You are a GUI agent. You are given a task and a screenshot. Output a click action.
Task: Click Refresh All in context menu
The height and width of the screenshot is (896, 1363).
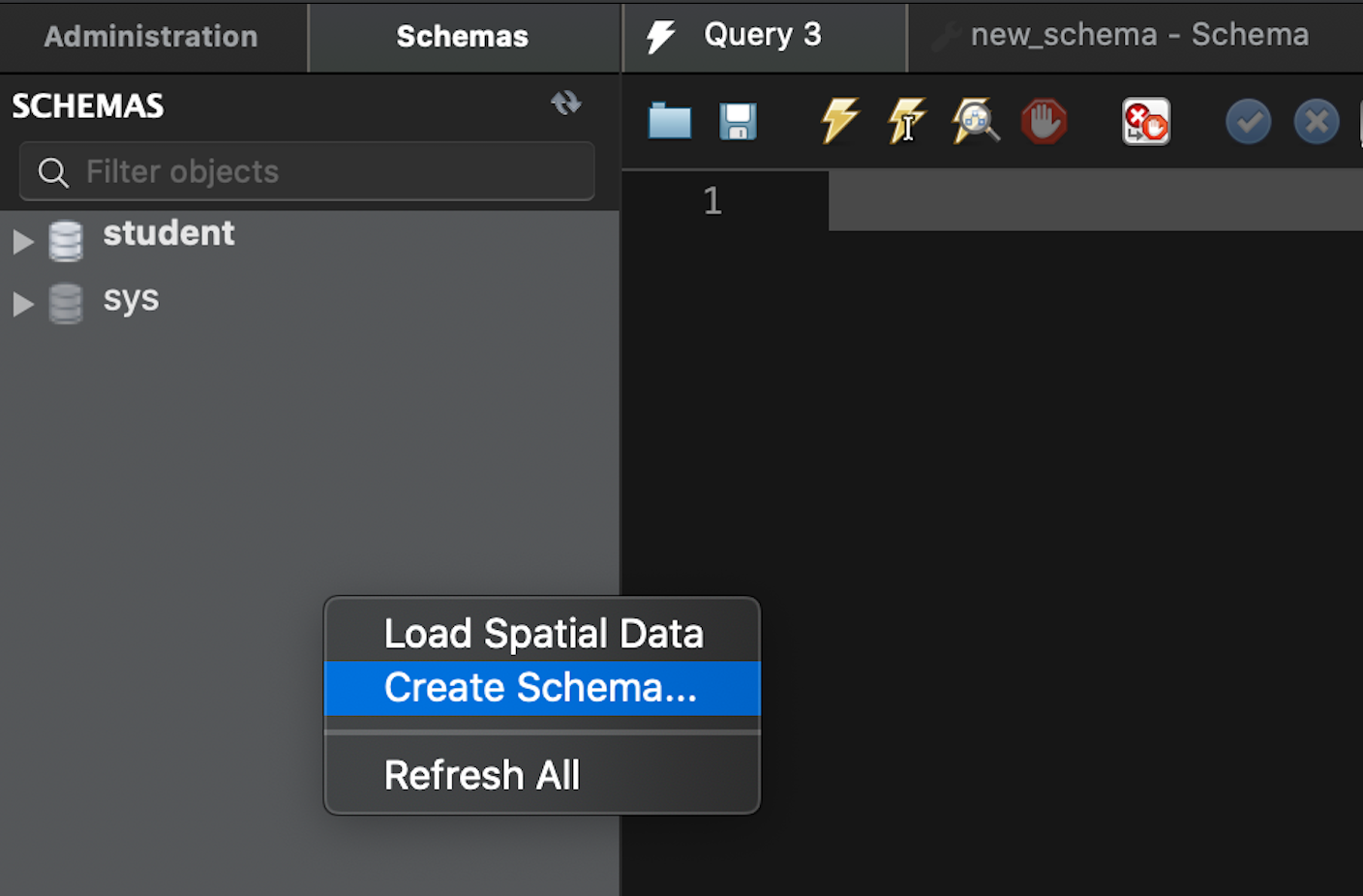(x=482, y=775)
